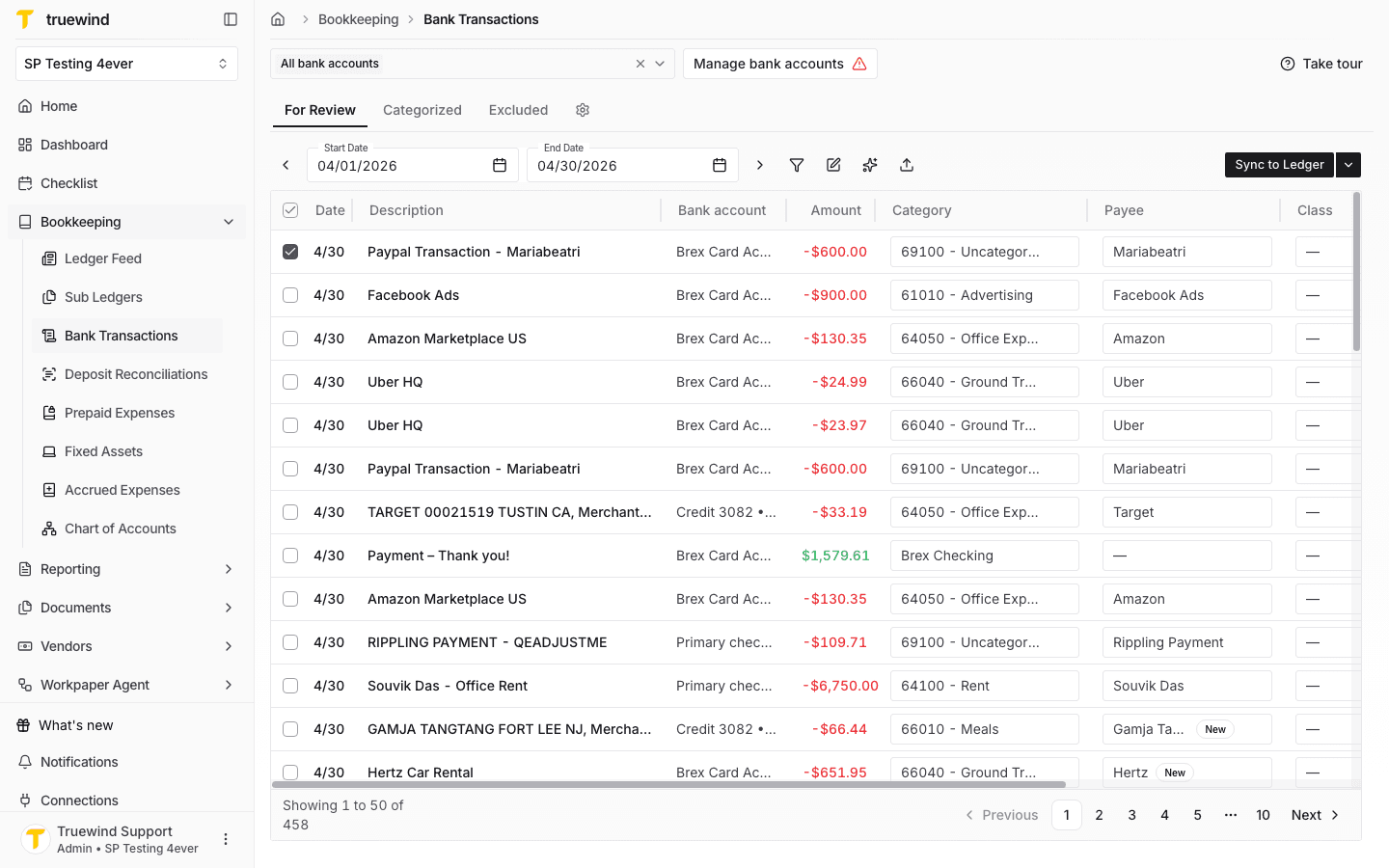The image size is (1389, 868).
Task: Click the Rent category field
Action: click(985, 686)
